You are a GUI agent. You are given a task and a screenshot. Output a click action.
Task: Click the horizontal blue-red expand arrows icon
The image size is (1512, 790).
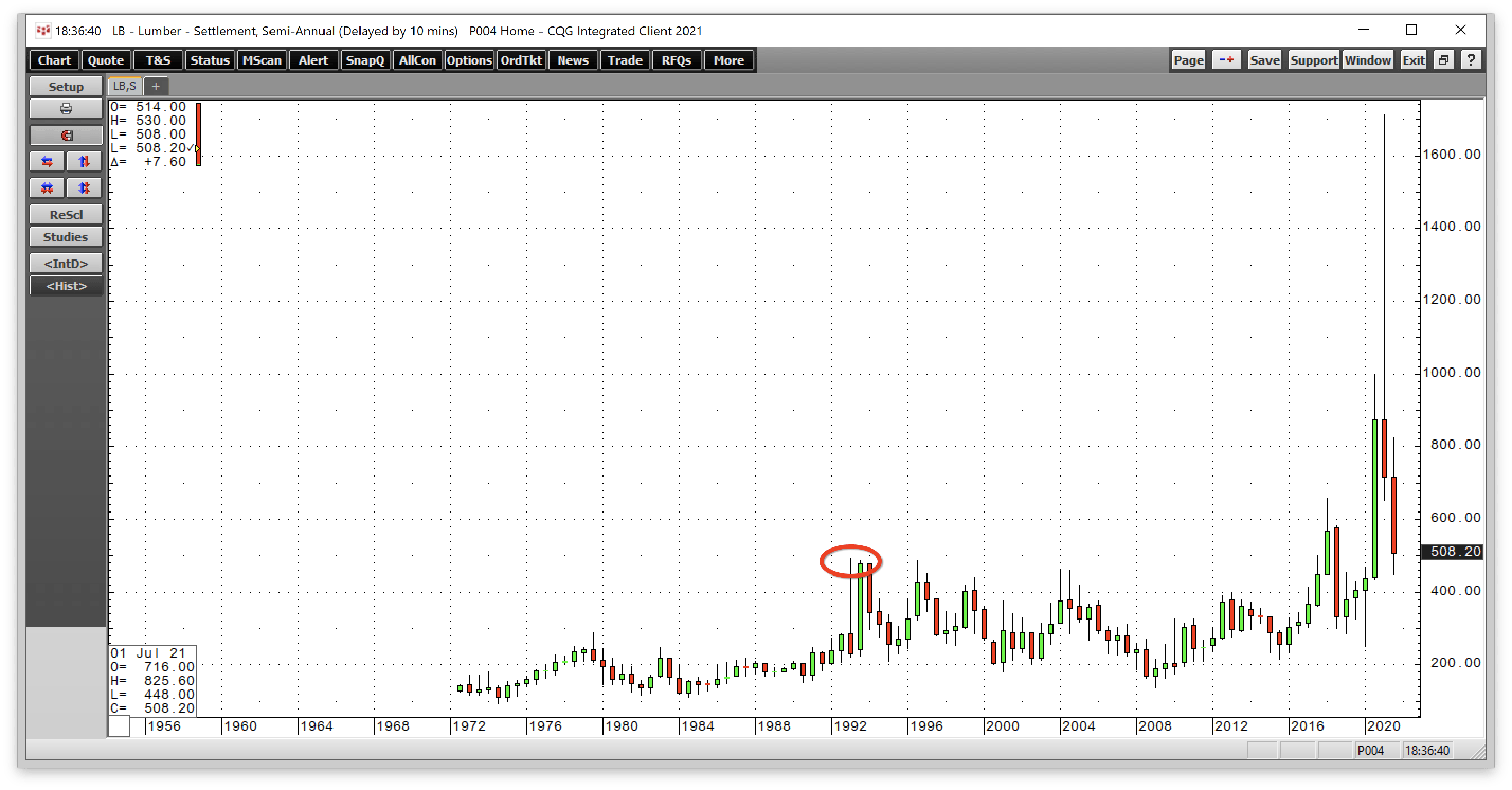[x=47, y=161]
